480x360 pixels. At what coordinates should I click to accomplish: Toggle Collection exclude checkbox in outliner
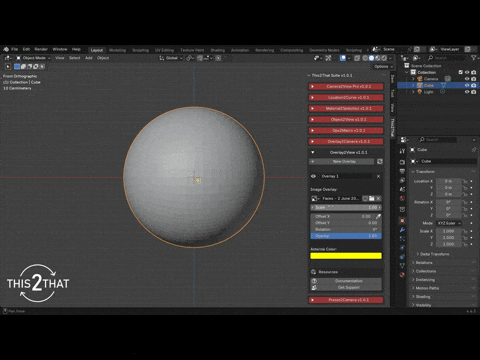click(461, 72)
